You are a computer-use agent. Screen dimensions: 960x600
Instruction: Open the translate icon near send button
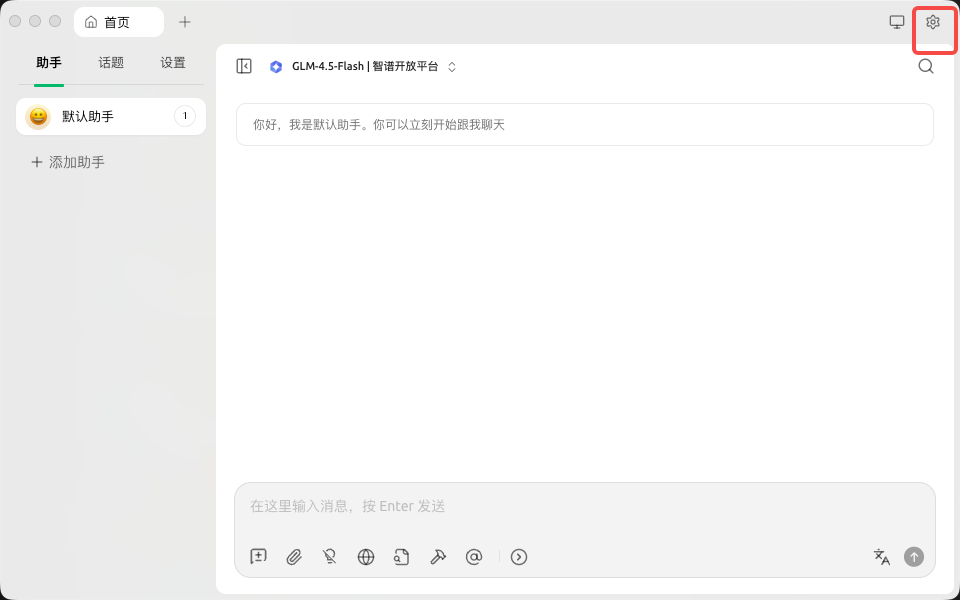(x=882, y=557)
